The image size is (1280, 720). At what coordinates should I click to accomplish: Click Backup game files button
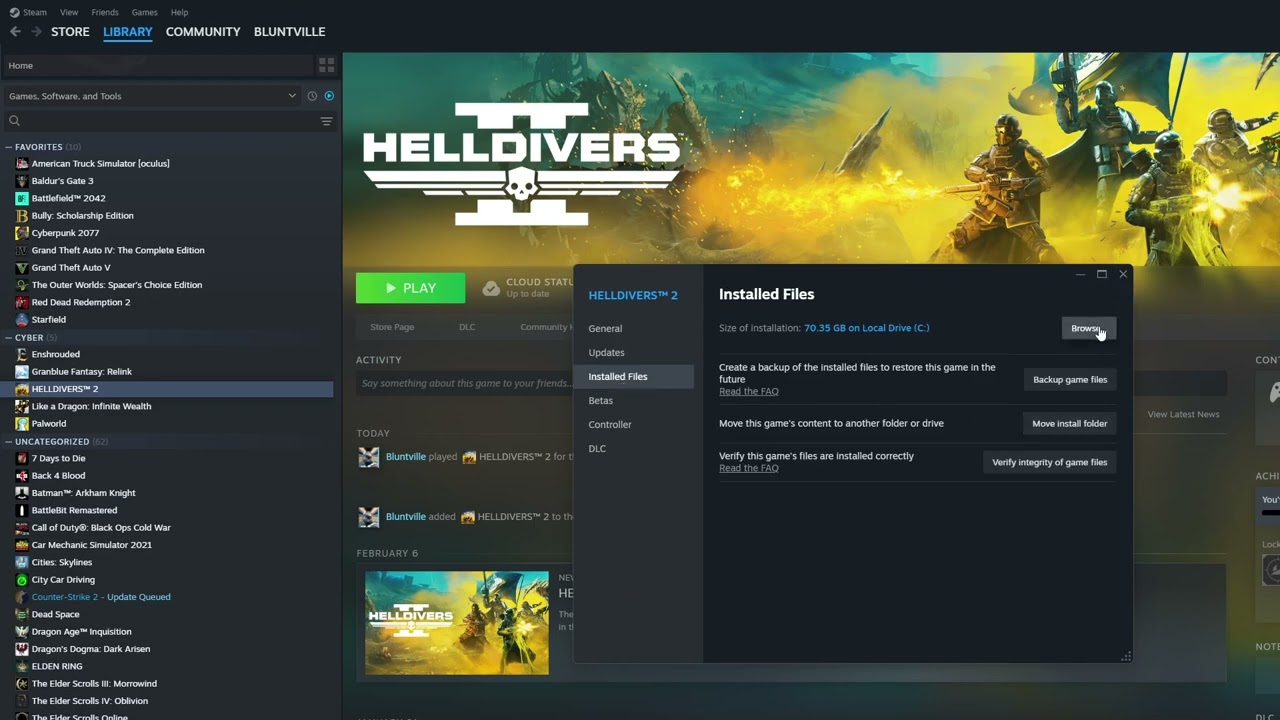tap(1070, 380)
